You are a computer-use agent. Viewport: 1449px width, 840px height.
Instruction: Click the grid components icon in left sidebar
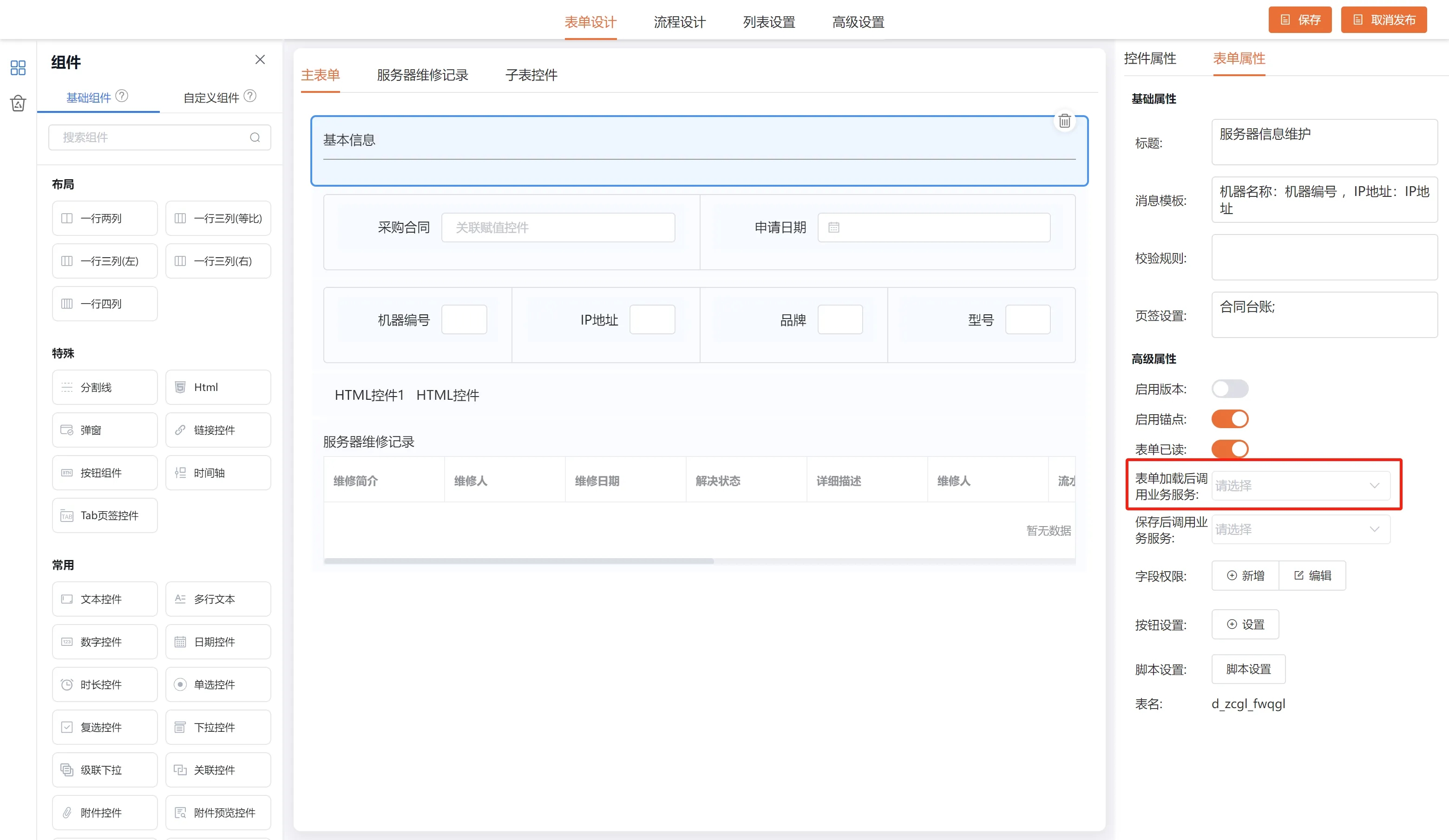(18, 68)
